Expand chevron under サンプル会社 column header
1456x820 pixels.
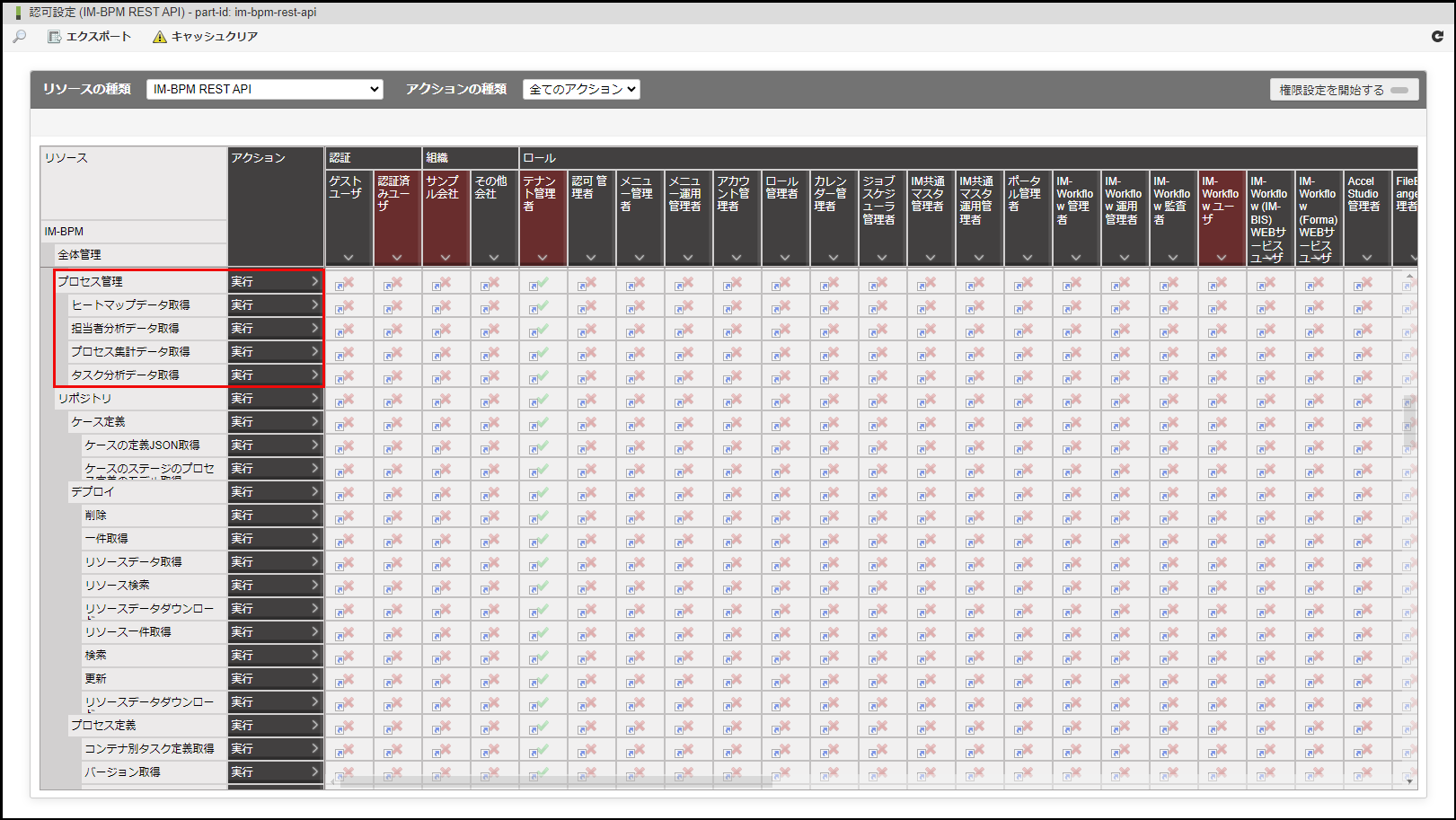(446, 258)
